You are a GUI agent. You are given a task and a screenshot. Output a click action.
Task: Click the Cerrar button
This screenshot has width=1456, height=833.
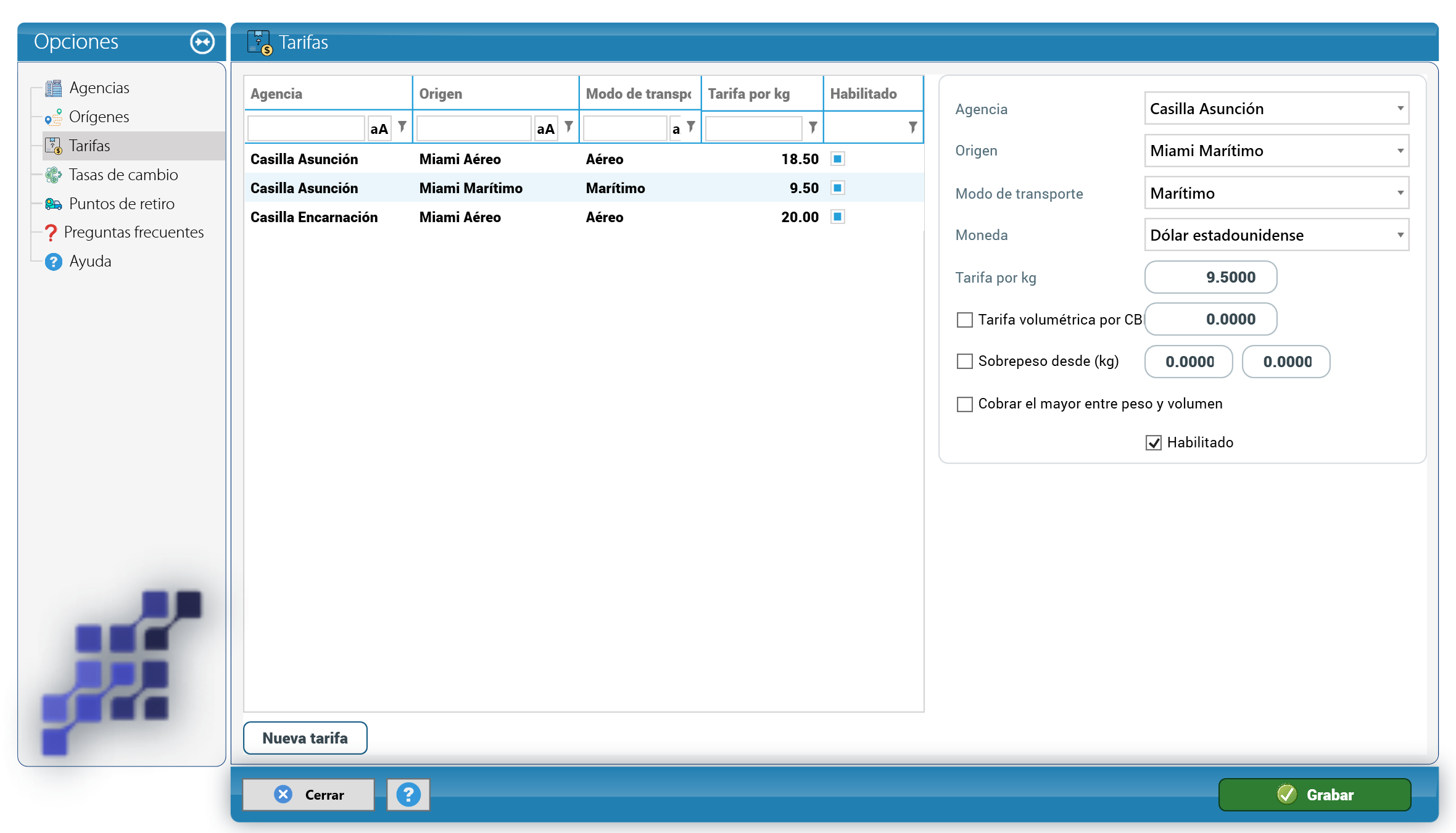coord(308,795)
